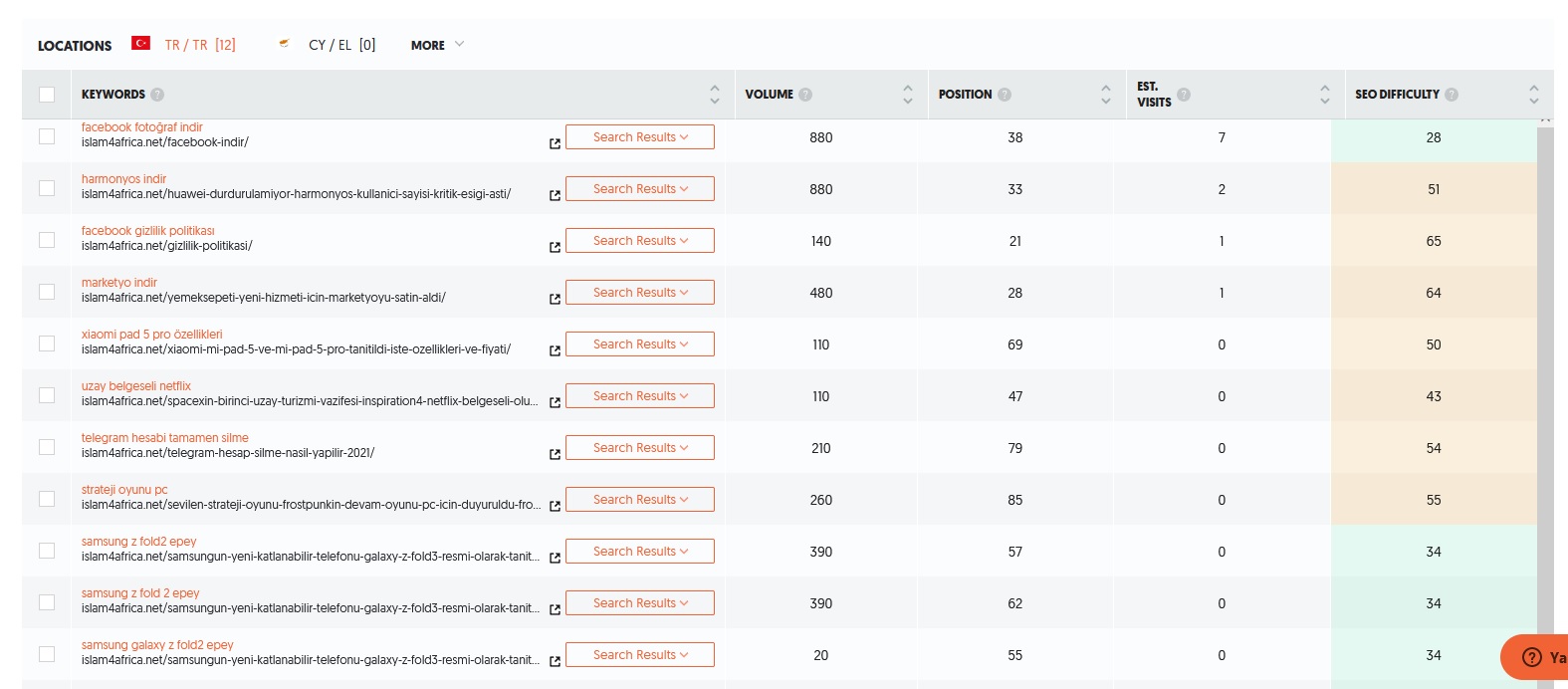Check the facebook fotoğraf indir row checkbox
The height and width of the screenshot is (689, 1568).
[x=47, y=136]
